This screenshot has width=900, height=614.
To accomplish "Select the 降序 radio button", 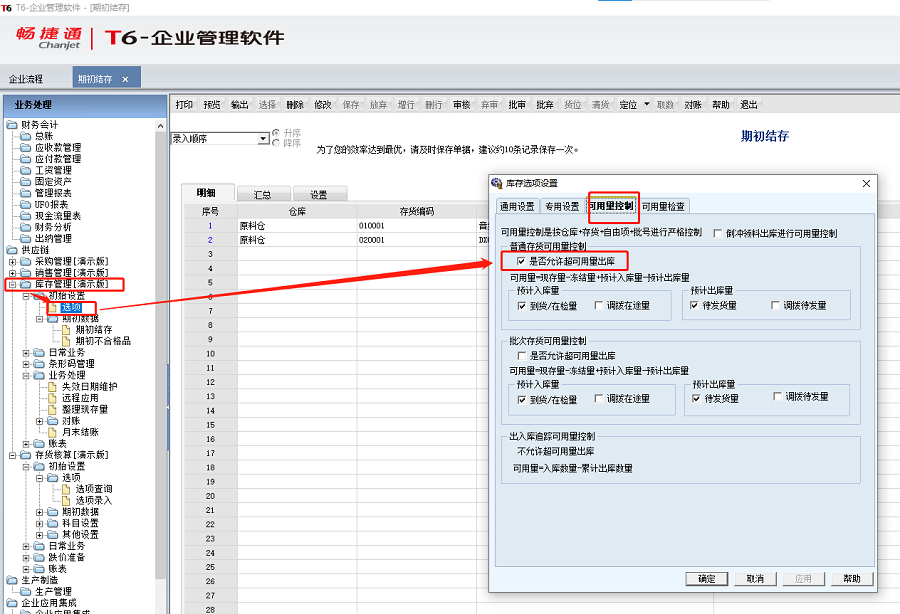I will pos(276,143).
